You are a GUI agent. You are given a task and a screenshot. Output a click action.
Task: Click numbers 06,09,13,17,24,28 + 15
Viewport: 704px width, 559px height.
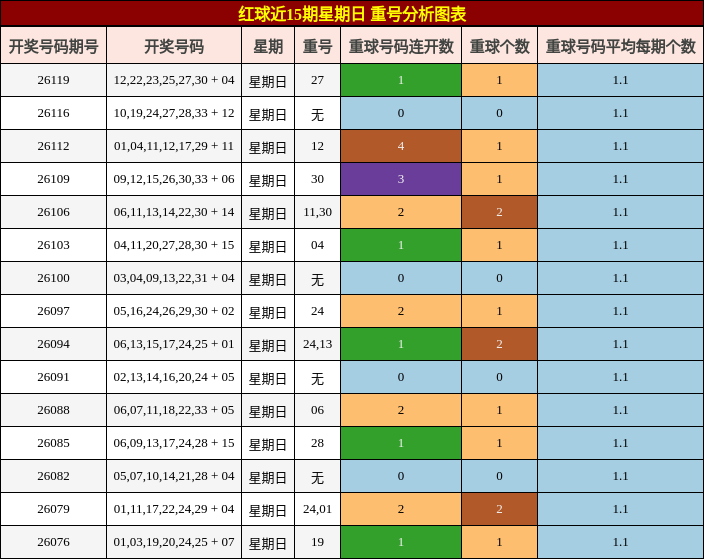[x=174, y=443]
